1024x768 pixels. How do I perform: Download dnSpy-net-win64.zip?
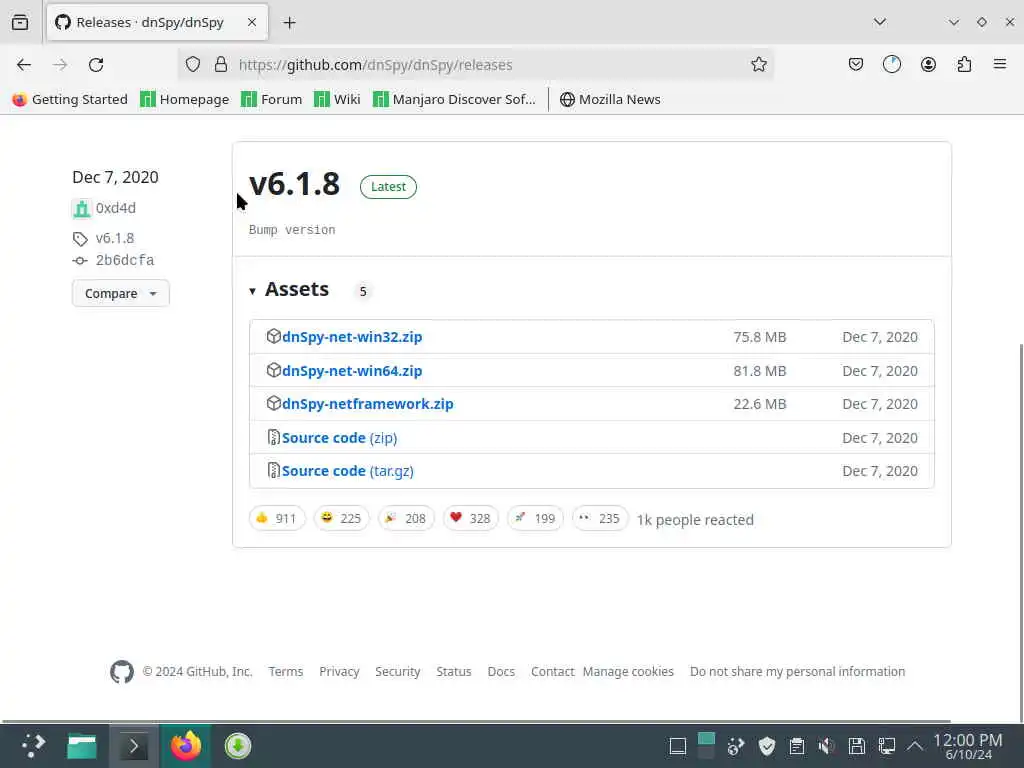point(352,371)
